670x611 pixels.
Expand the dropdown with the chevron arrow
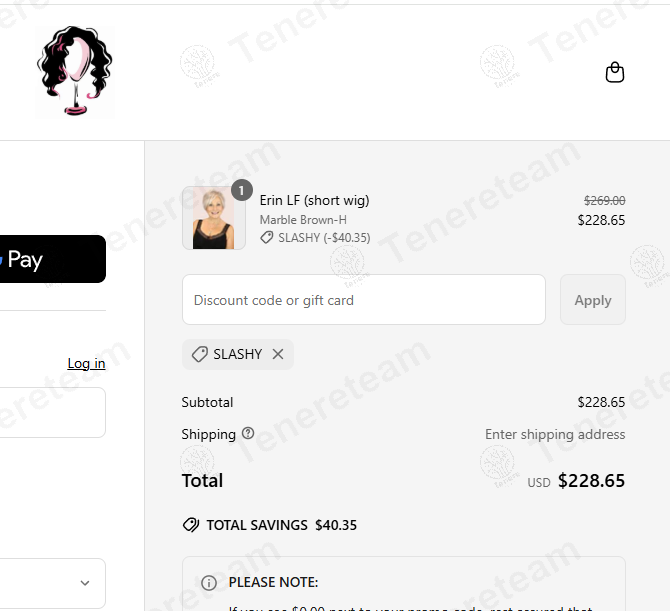tap(85, 583)
